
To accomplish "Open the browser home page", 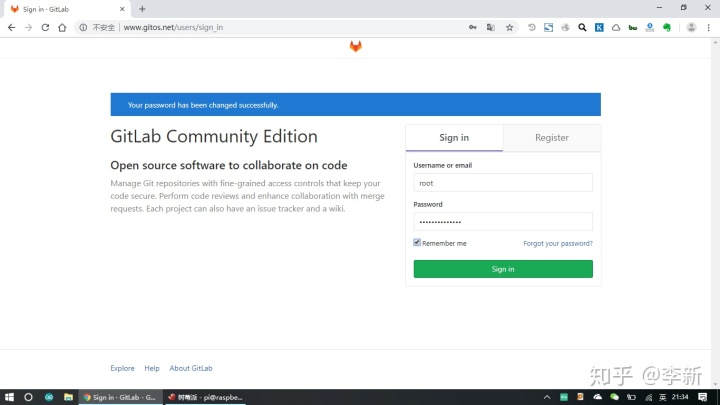I will [62, 28].
